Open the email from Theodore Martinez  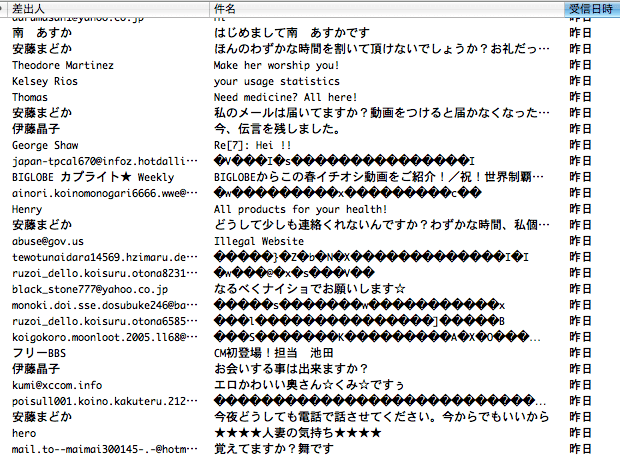62,65
